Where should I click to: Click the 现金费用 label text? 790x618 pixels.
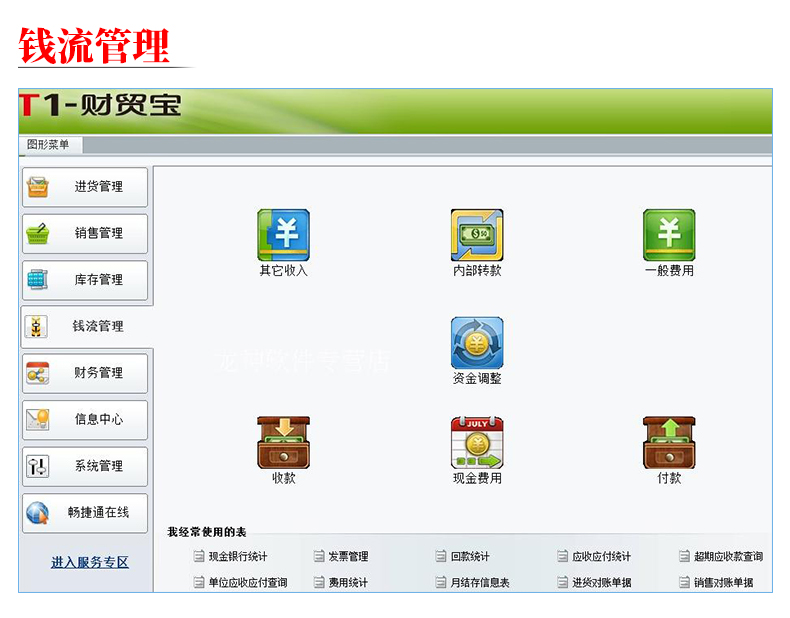coord(477,478)
